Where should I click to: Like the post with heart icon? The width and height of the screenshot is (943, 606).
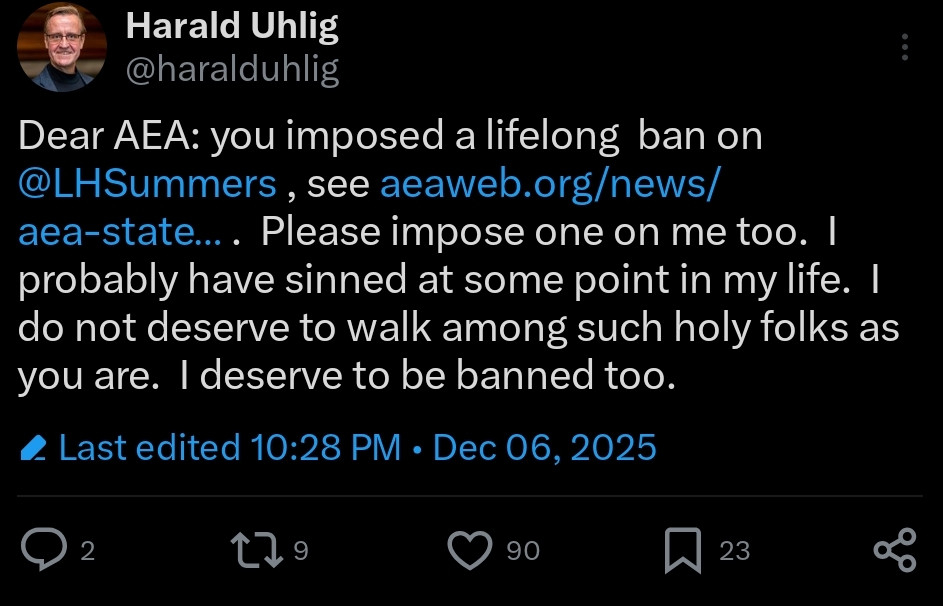pos(470,551)
